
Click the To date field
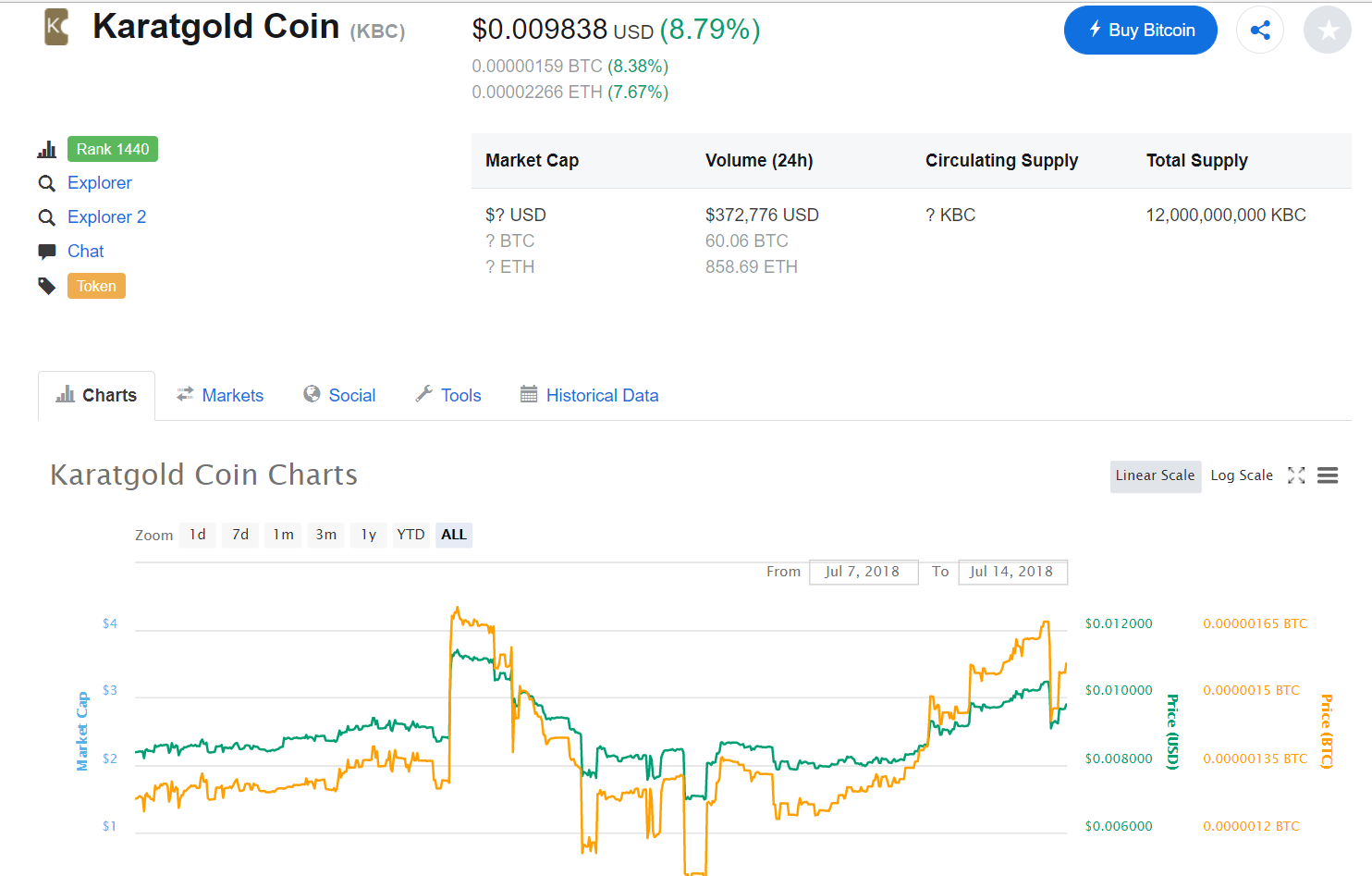tap(1012, 572)
